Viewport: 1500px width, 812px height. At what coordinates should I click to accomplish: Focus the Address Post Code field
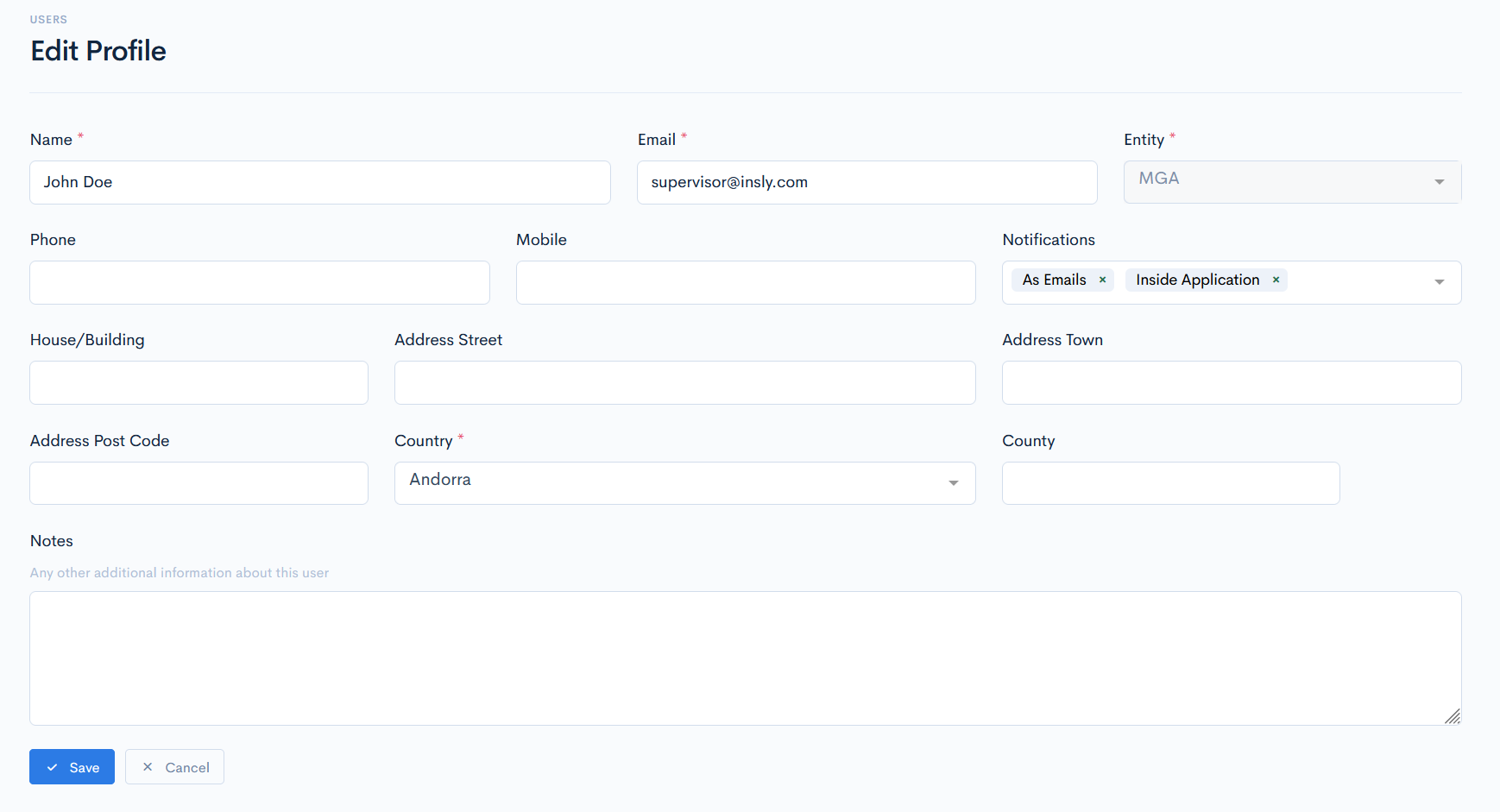pyautogui.click(x=199, y=483)
